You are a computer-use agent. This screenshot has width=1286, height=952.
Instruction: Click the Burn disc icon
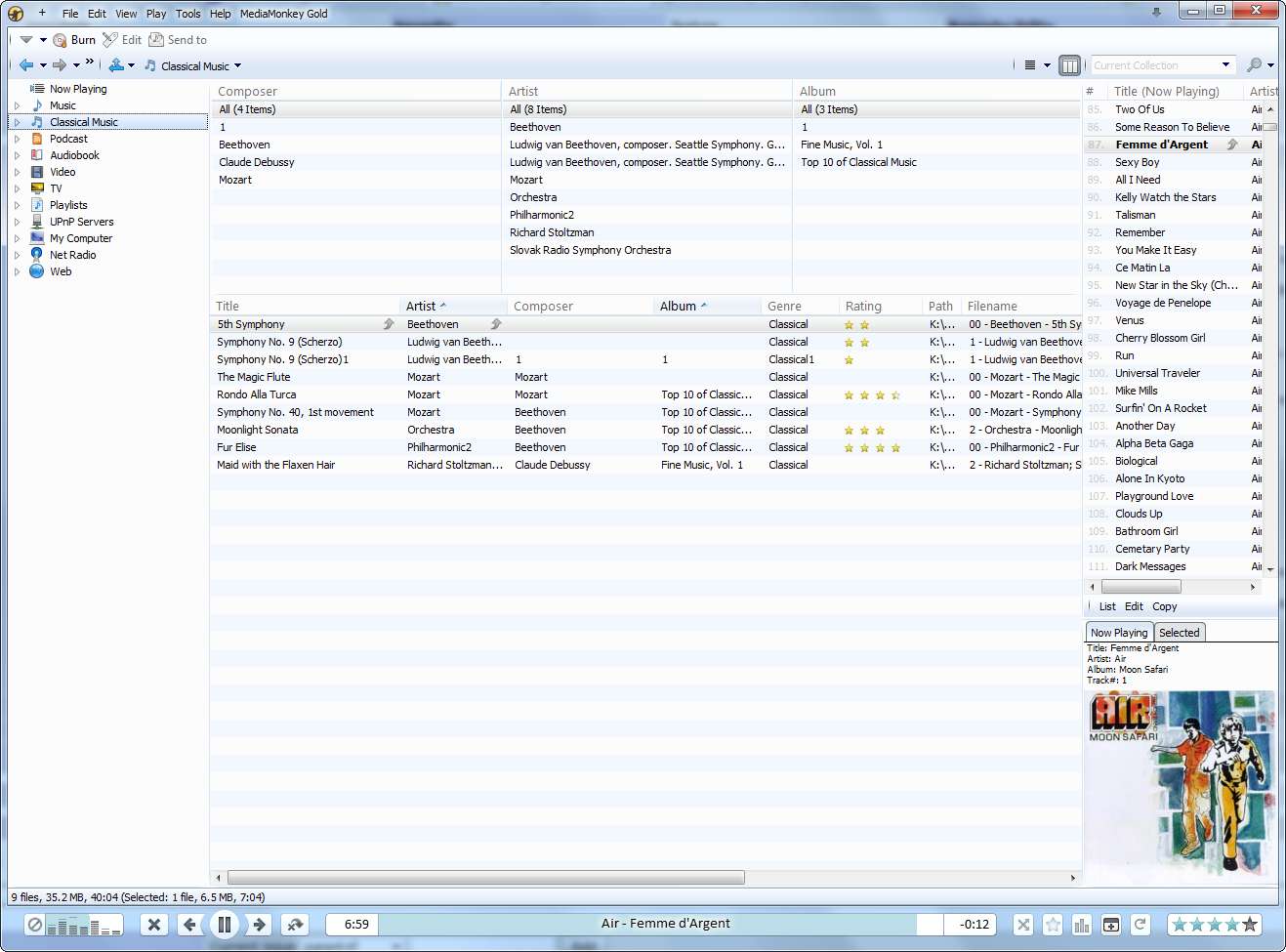coord(61,40)
